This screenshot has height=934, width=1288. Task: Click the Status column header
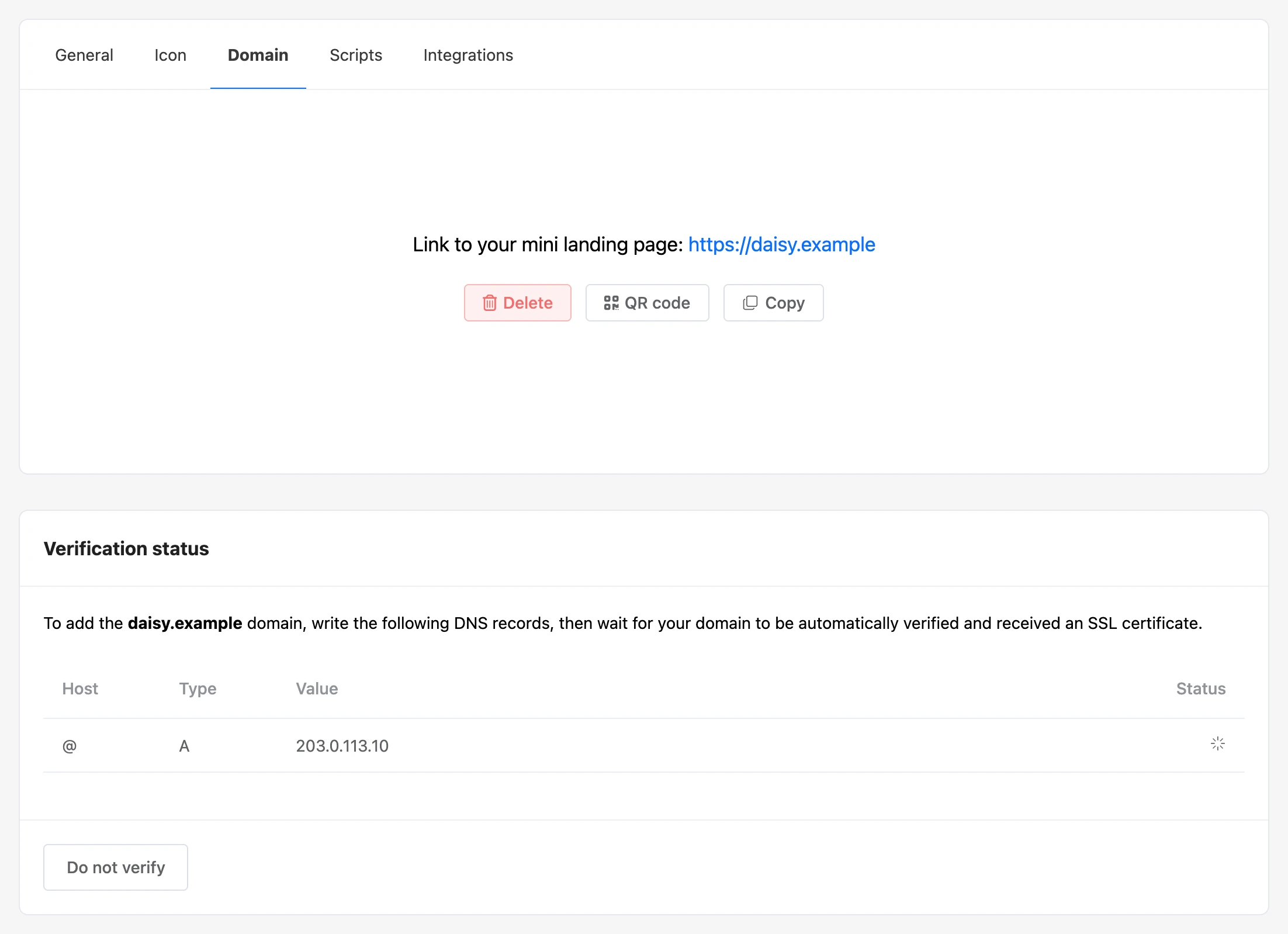pyautogui.click(x=1201, y=689)
